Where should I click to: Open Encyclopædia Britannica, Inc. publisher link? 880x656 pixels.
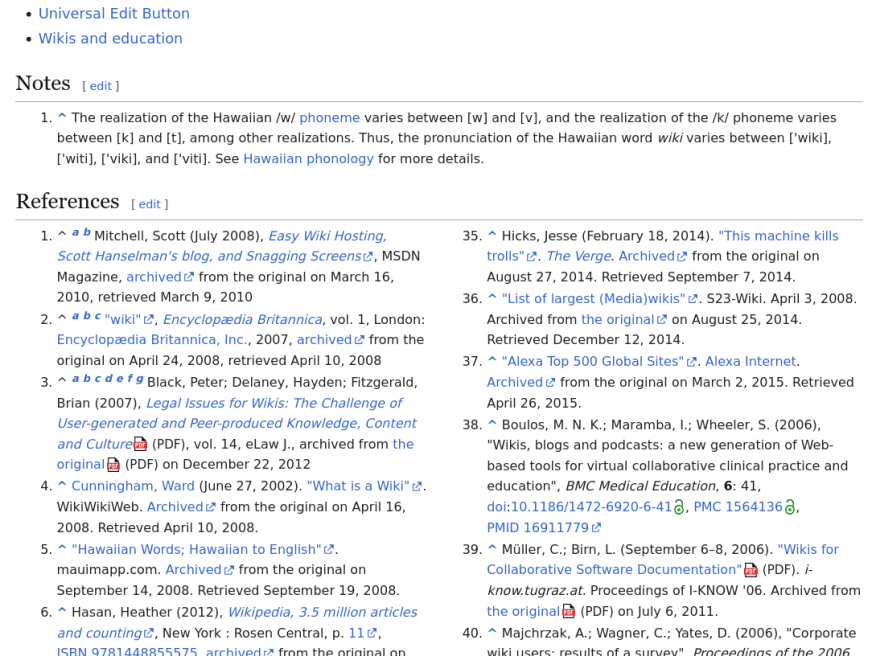coord(153,340)
